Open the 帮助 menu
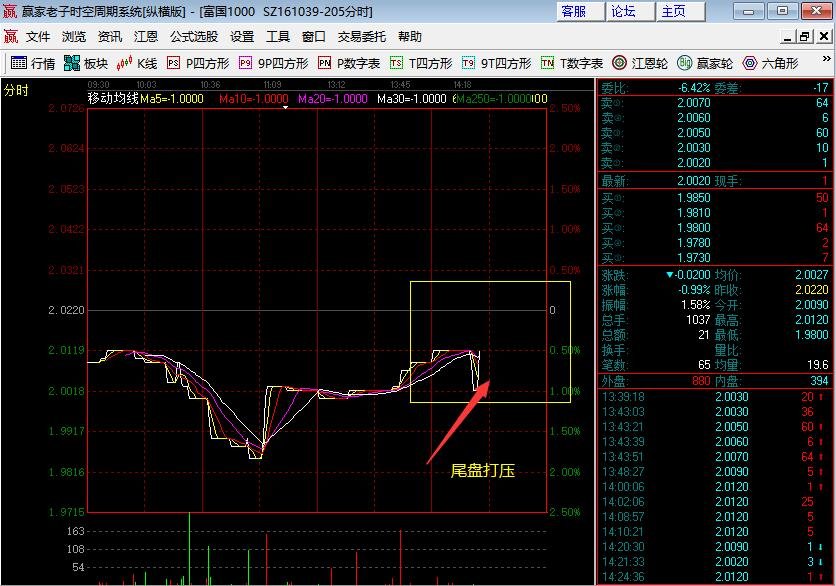 409,36
